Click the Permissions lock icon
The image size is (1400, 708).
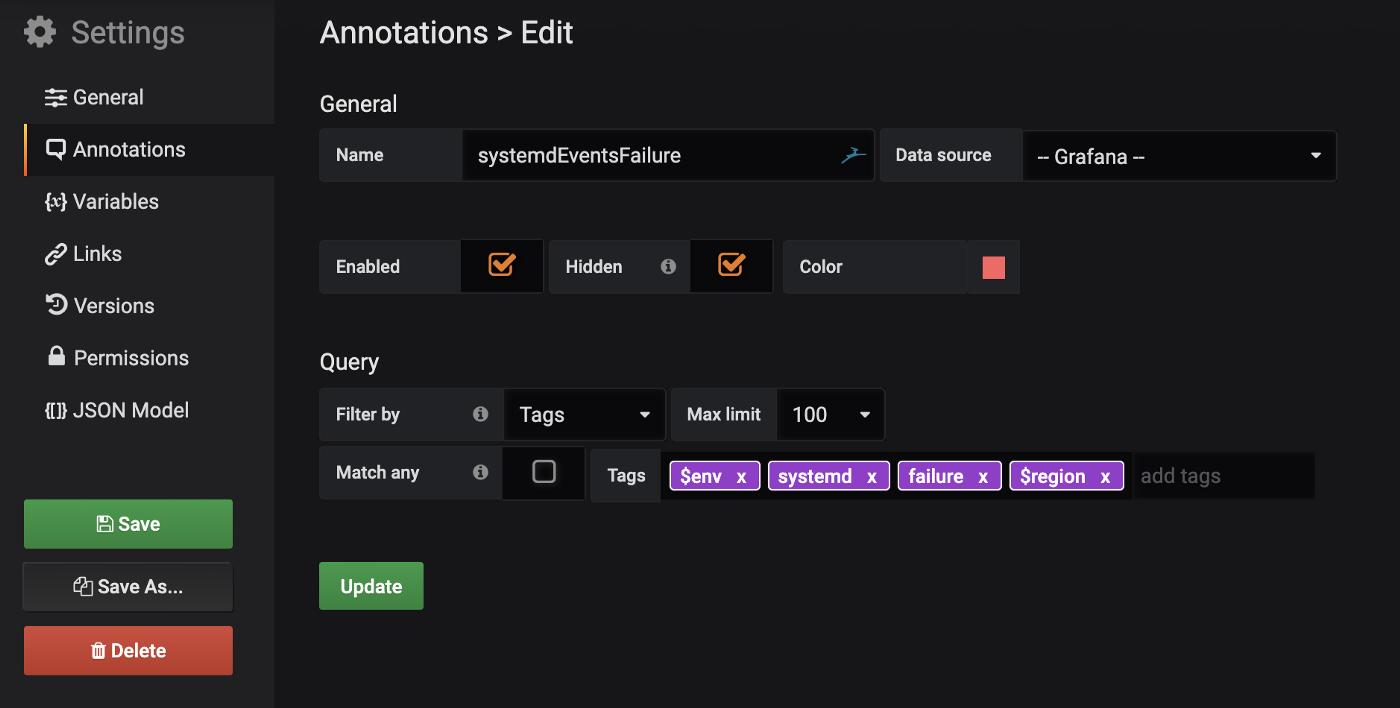pyautogui.click(x=55, y=357)
